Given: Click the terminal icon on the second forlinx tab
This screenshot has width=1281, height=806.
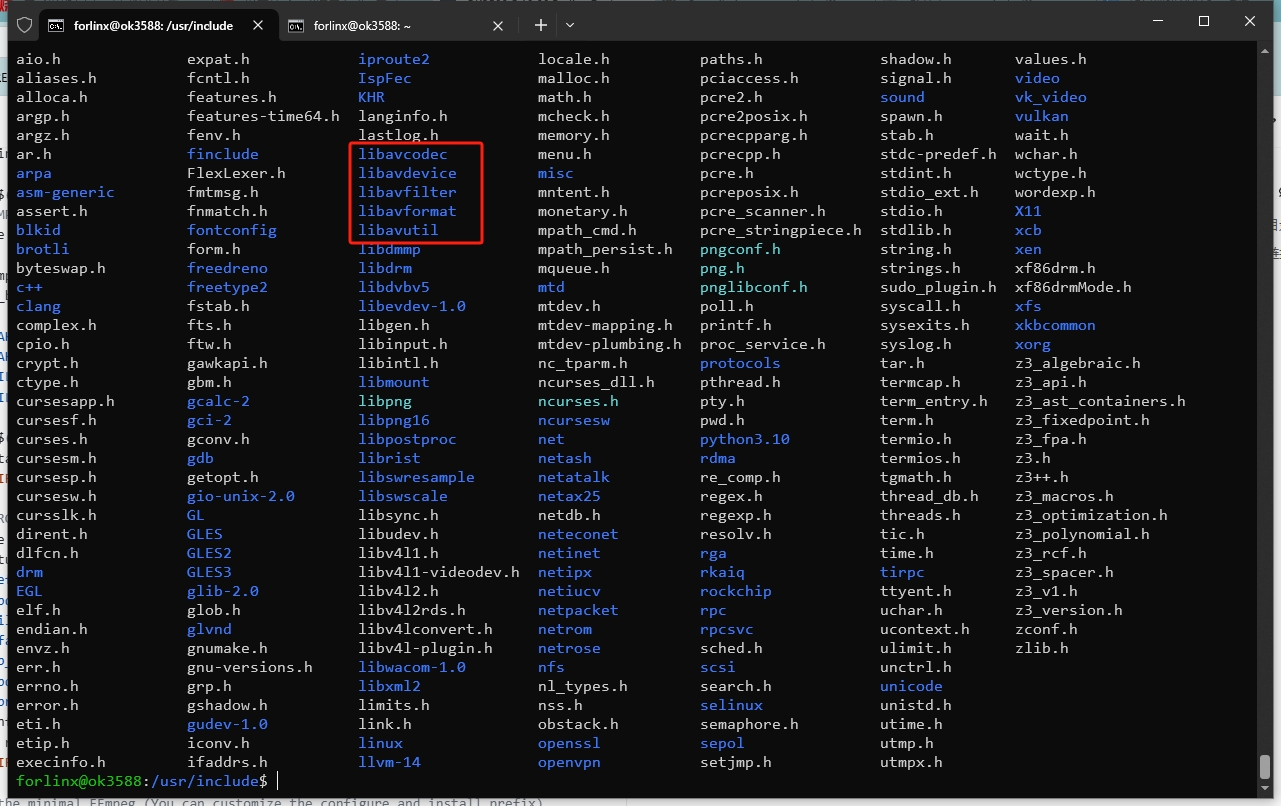Looking at the screenshot, I should [296, 25].
